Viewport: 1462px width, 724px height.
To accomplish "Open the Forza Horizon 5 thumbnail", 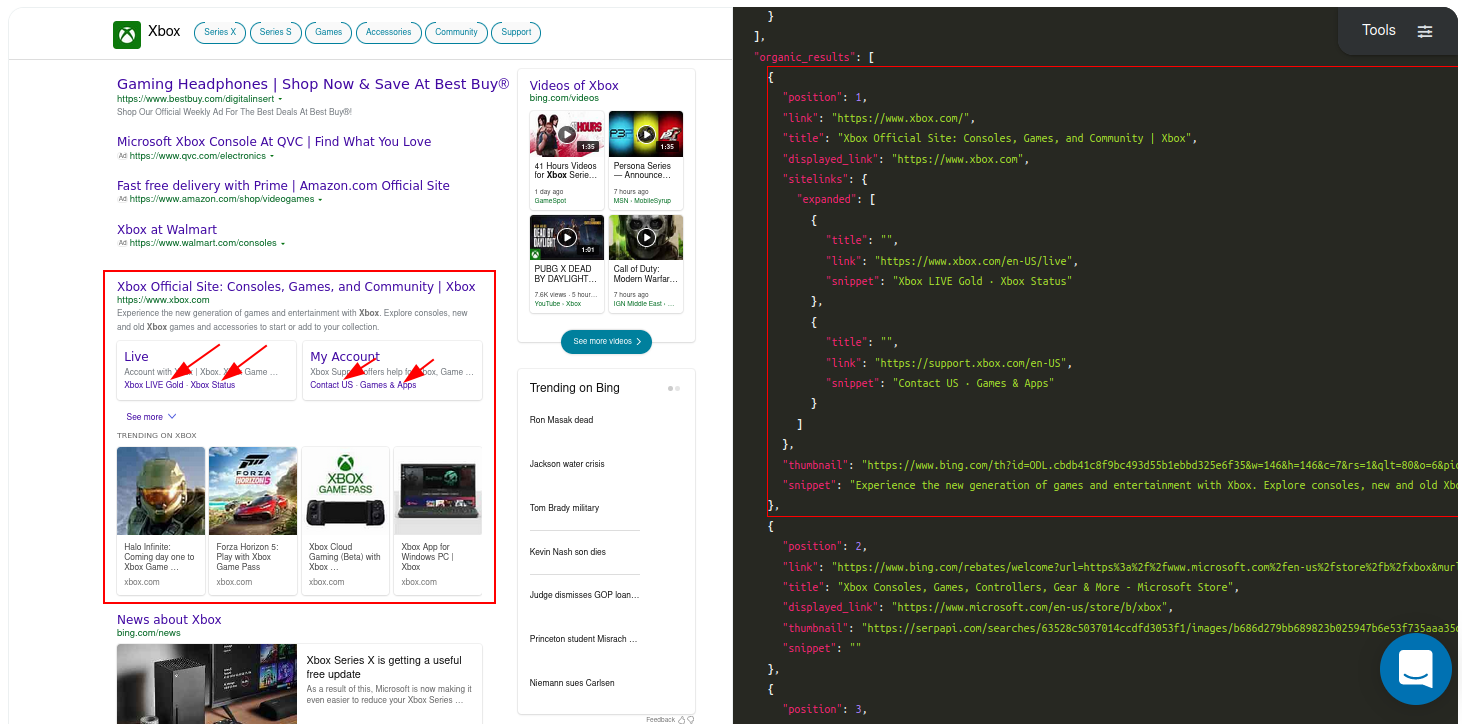I will [253, 490].
